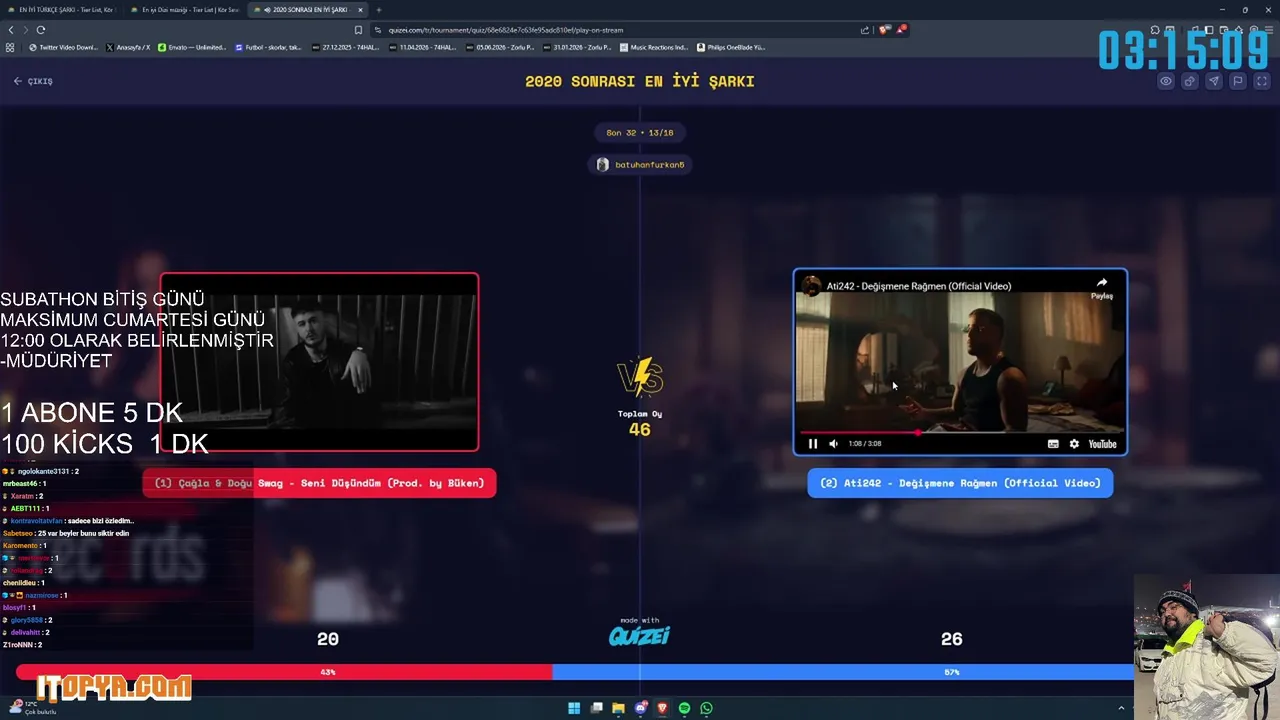
Task: Click the Son 32 • 13/16 round indicator
Action: click(640, 132)
